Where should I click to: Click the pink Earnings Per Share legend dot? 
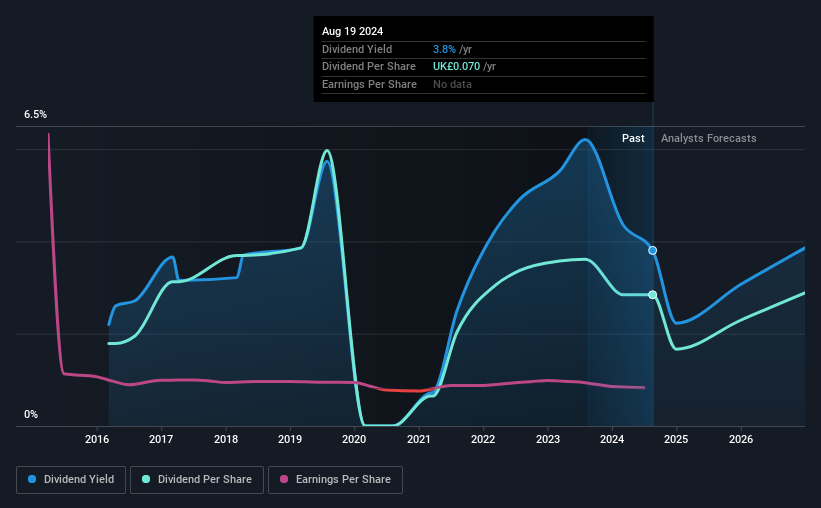click(284, 479)
